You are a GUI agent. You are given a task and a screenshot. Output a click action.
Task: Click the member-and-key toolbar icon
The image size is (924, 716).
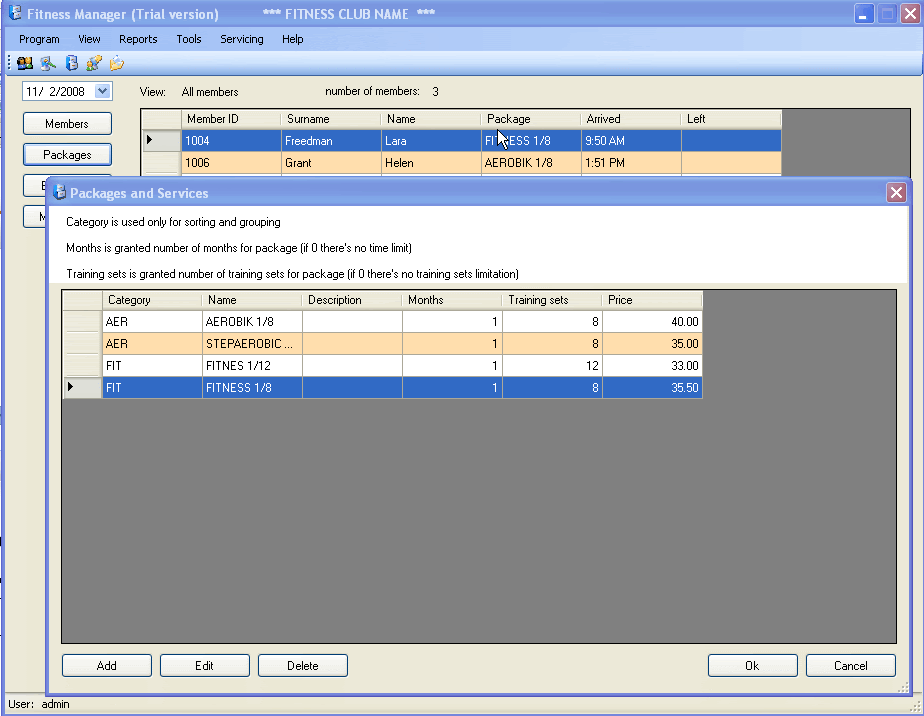tap(94, 63)
